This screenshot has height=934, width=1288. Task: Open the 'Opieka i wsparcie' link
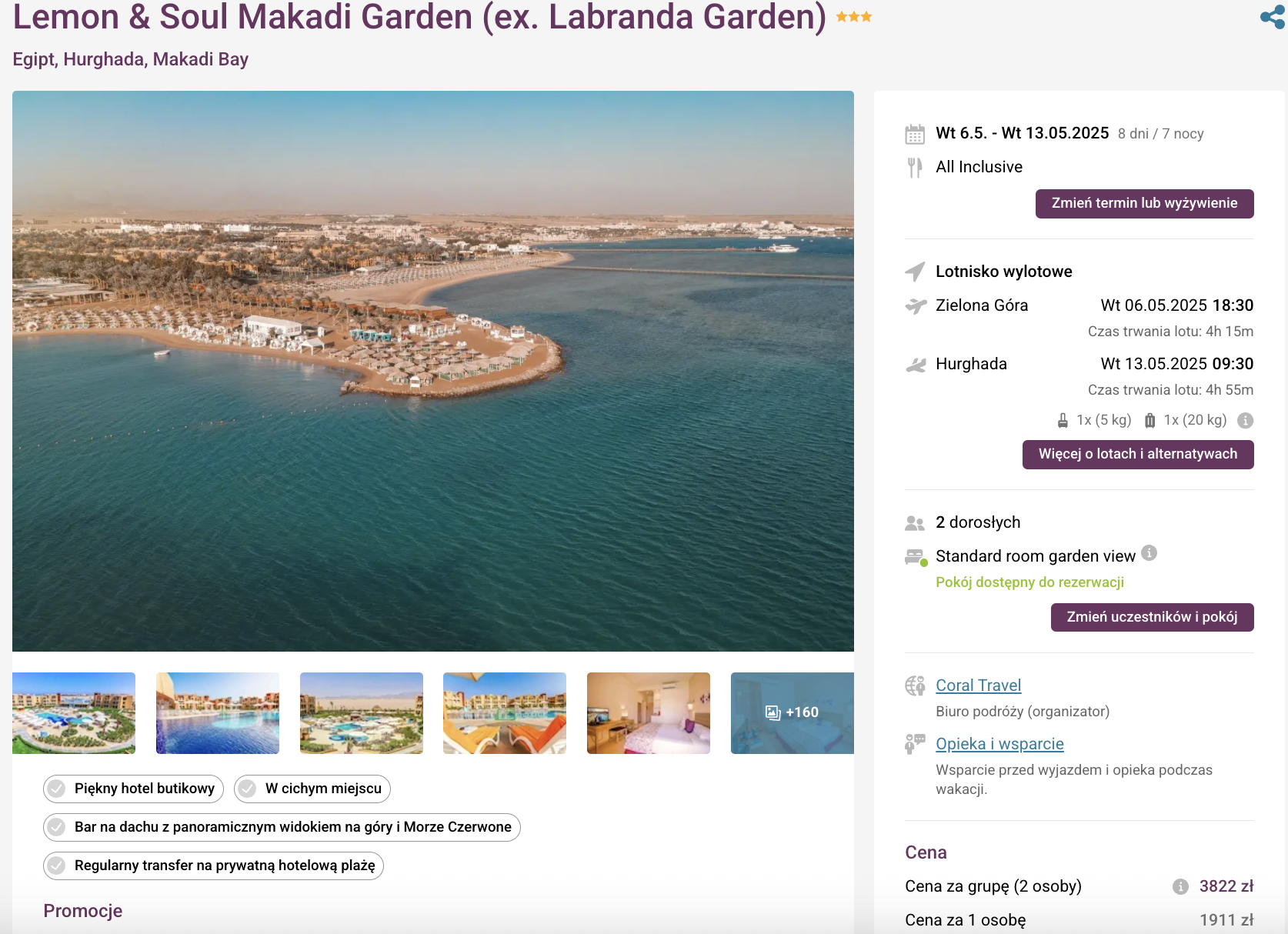(x=999, y=744)
